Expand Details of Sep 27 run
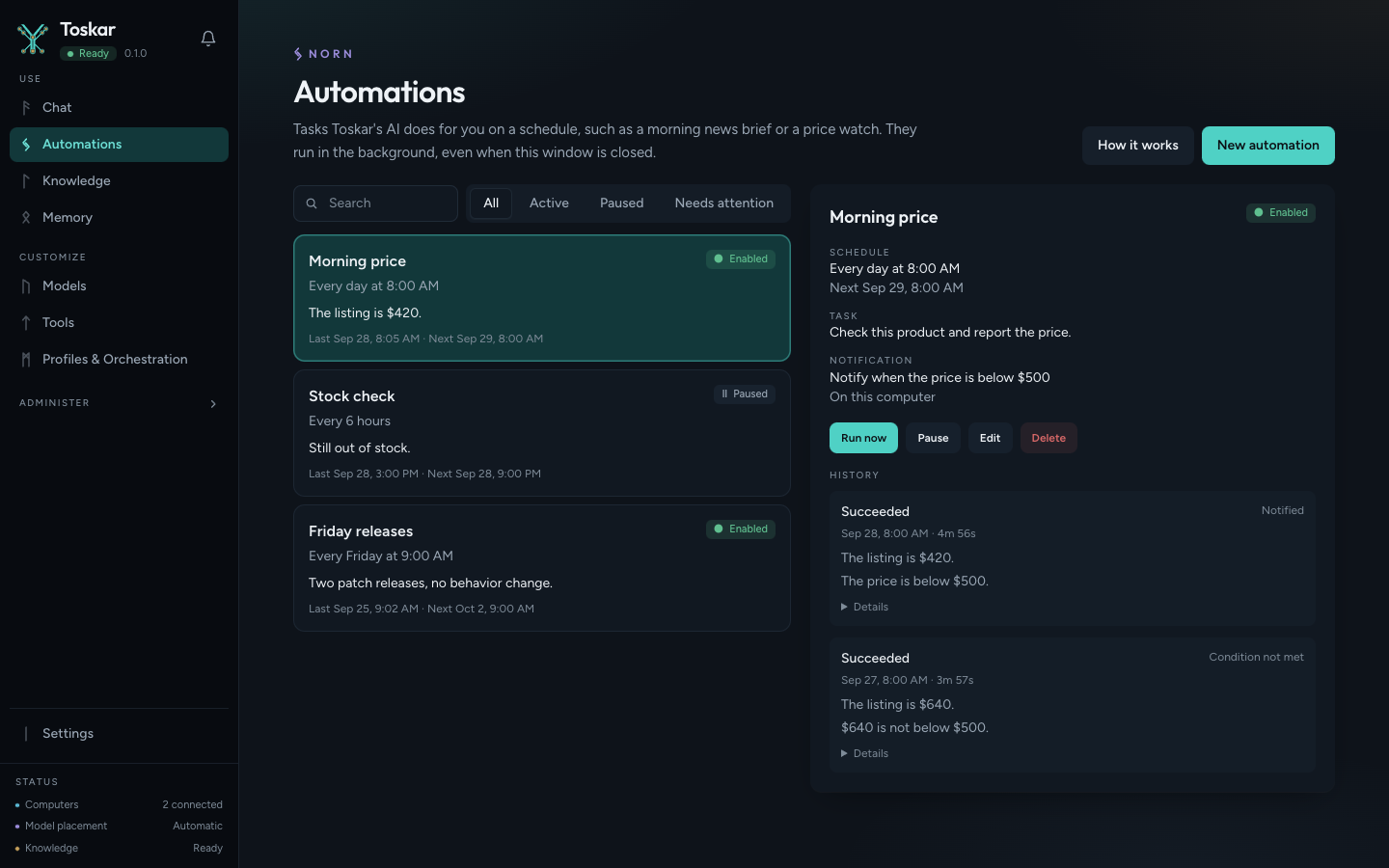The image size is (1389, 868). pos(865,753)
